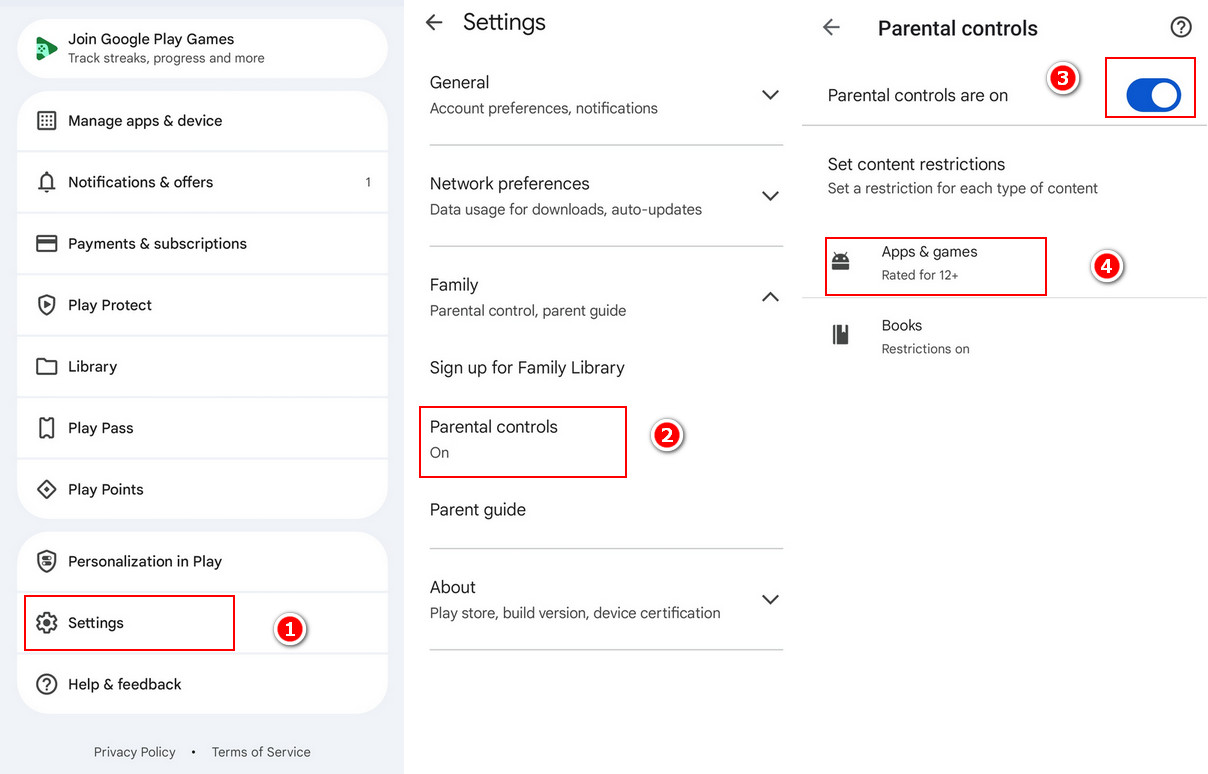Expand the About section chevron
This screenshot has height=774, width=1208.
point(770,600)
